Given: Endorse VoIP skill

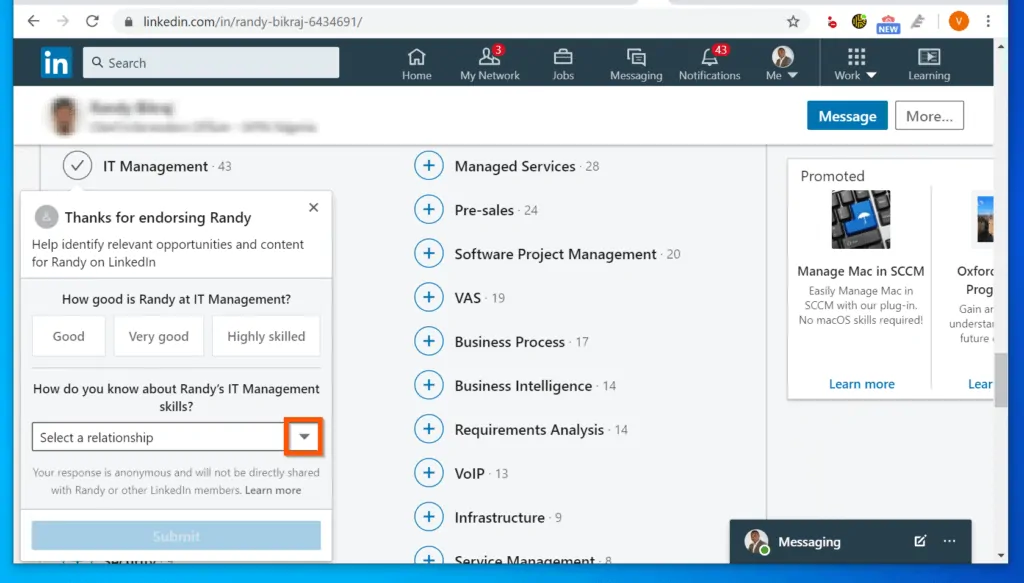Looking at the screenshot, I should click(429, 473).
